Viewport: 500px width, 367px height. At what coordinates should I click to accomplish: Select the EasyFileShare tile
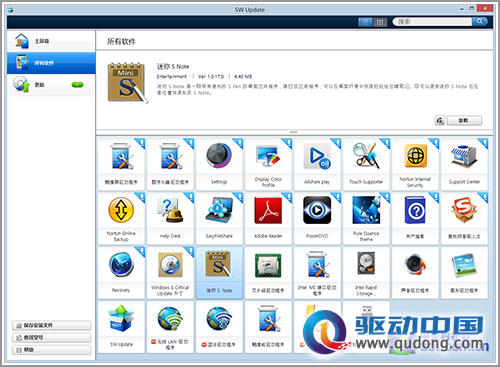coord(219,218)
